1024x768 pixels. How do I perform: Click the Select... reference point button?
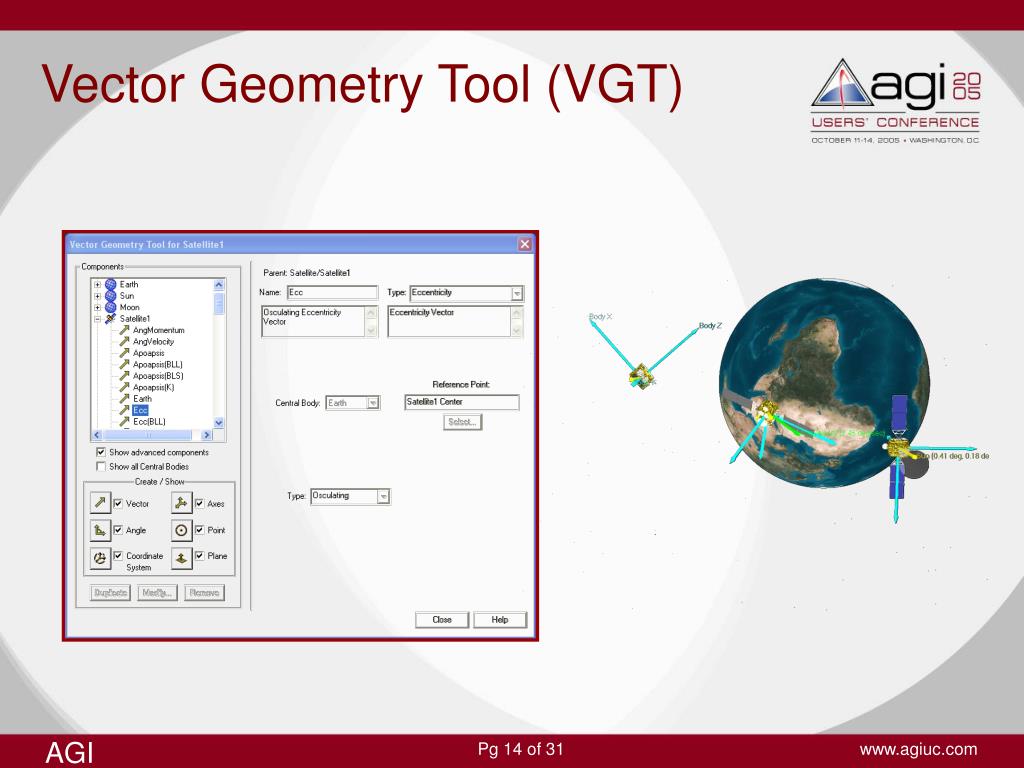click(x=462, y=422)
